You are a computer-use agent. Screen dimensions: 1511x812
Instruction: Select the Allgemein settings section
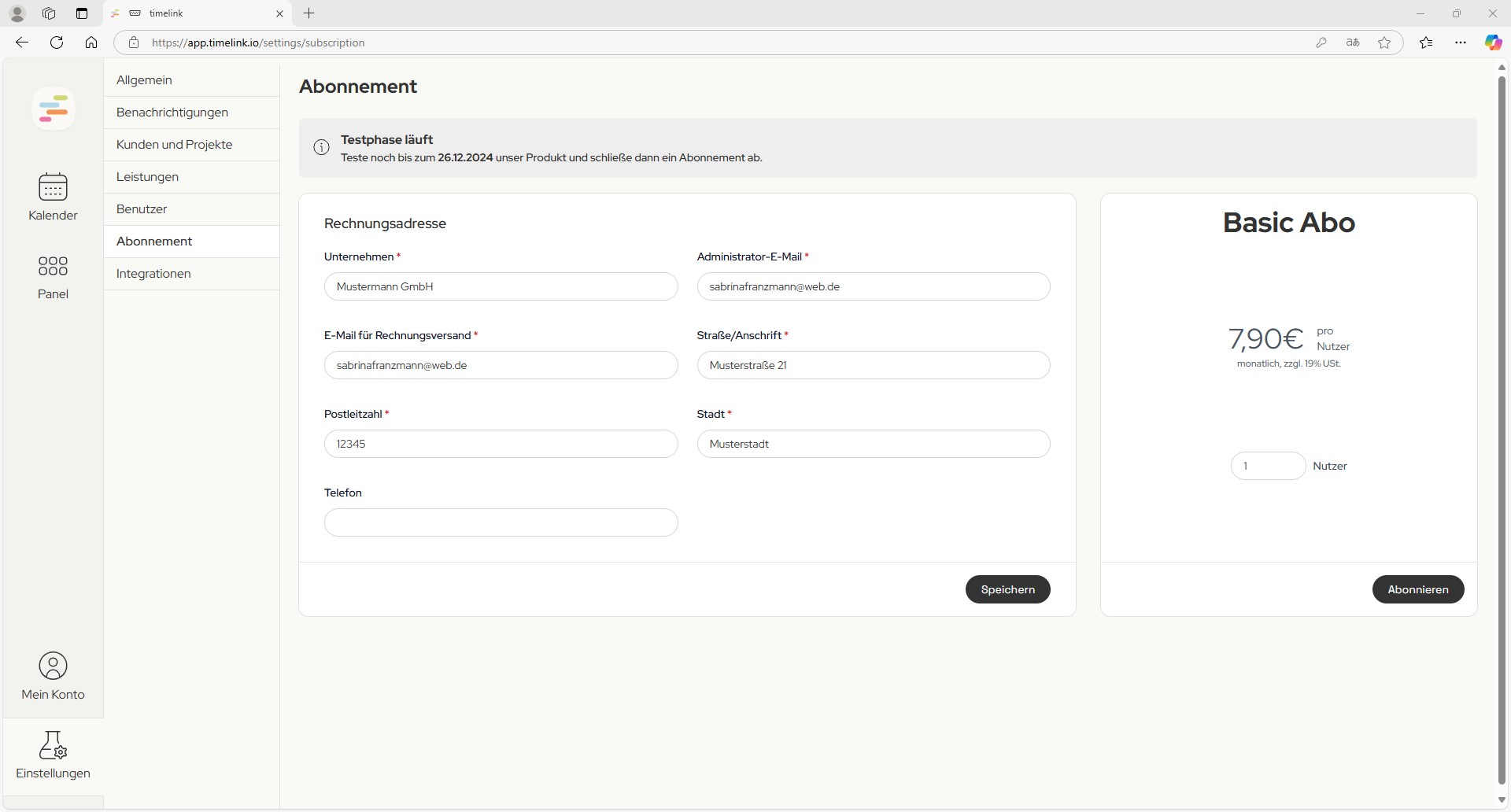pyautogui.click(x=191, y=80)
